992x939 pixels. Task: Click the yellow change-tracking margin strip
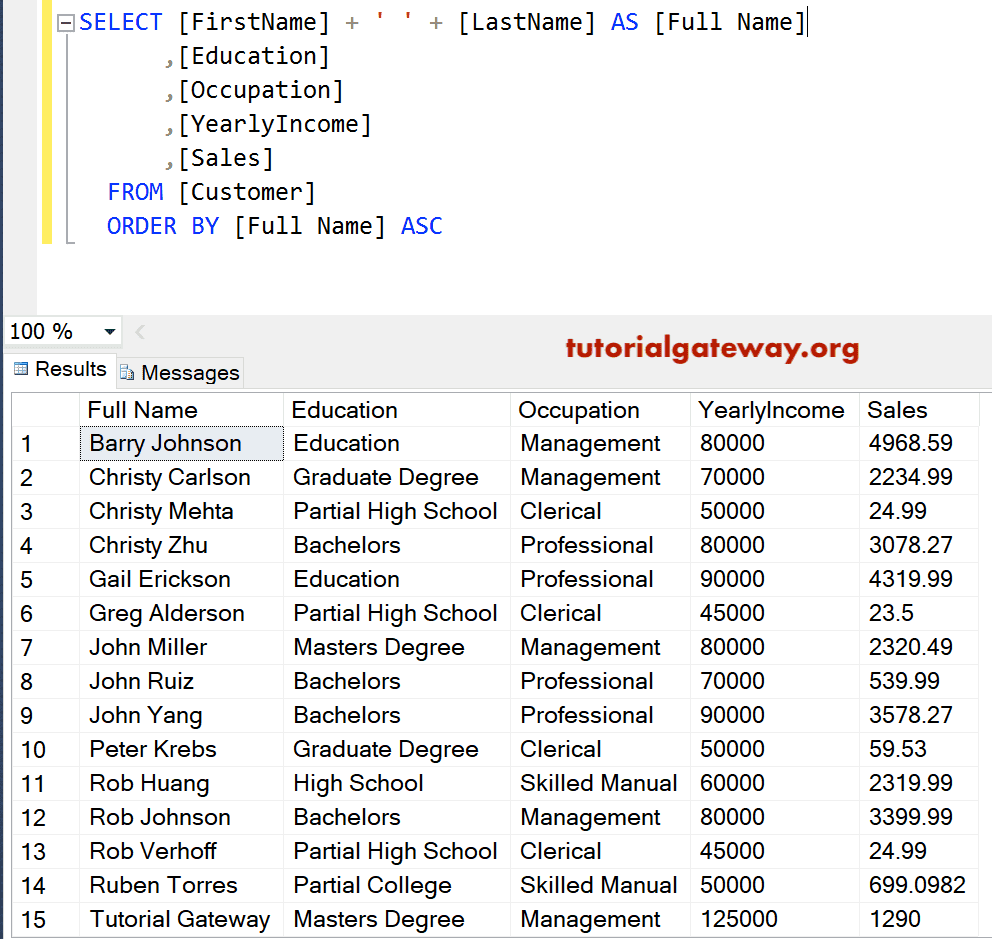tap(47, 120)
